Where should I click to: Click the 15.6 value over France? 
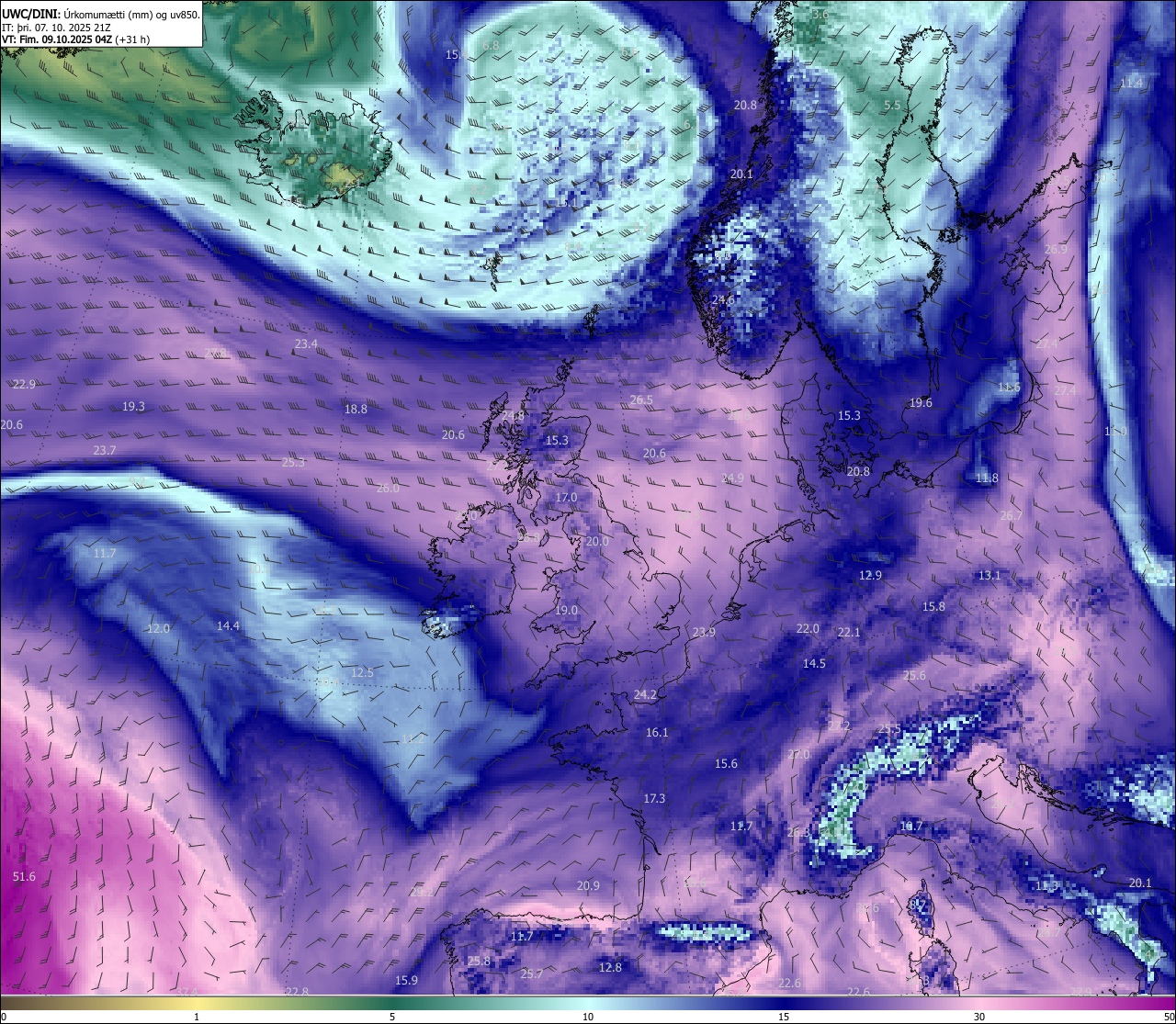point(726,763)
